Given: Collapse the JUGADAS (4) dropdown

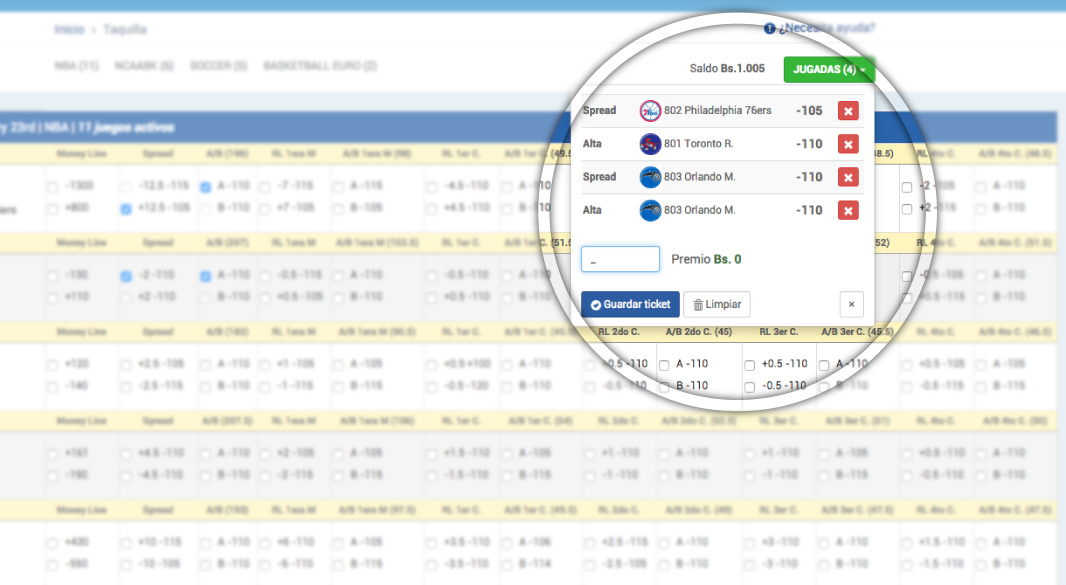Looking at the screenshot, I should (x=829, y=69).
